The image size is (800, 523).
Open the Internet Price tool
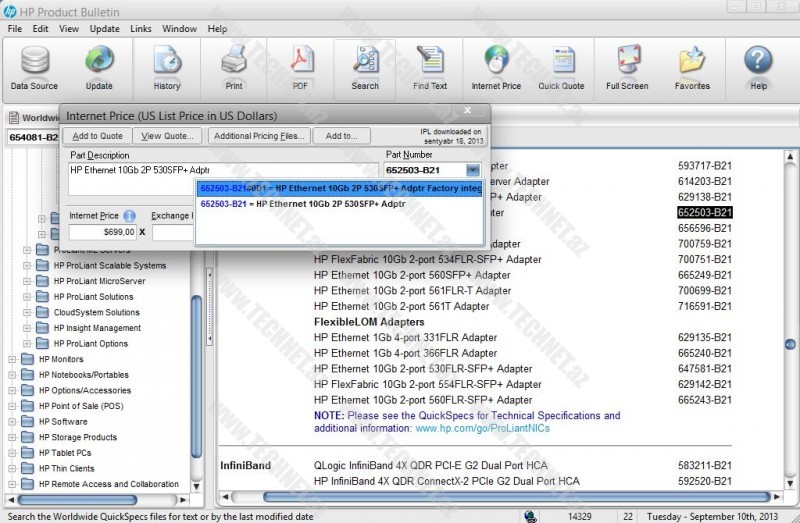496,60
